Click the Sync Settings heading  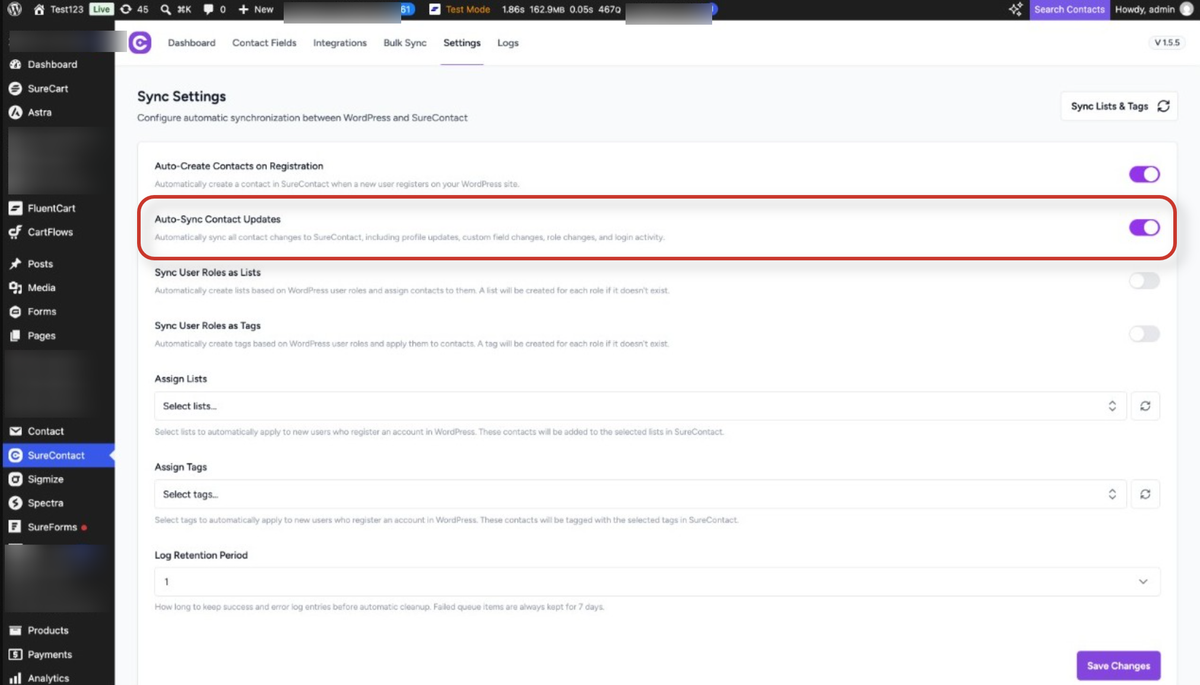point(181,96)
